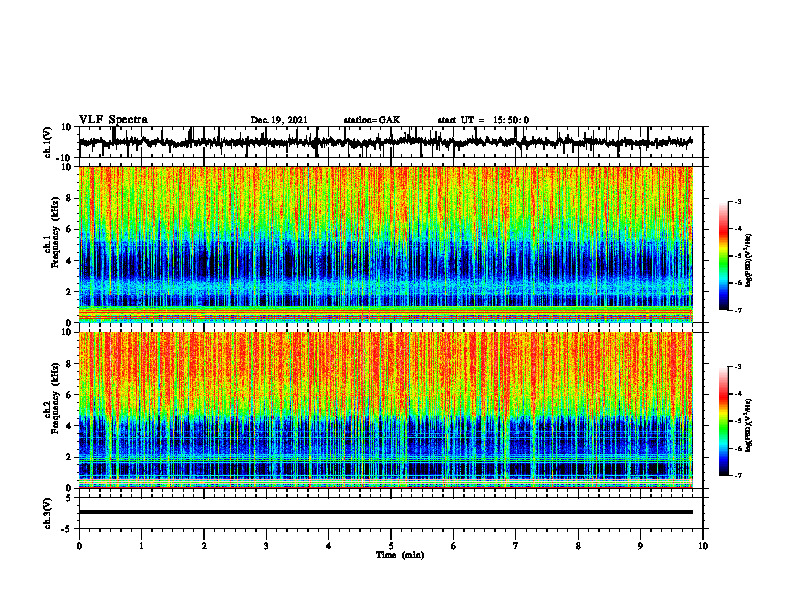The image size is (792, 612).
Task: Click the time axis tick label "10"
Action: pos(703,546)
